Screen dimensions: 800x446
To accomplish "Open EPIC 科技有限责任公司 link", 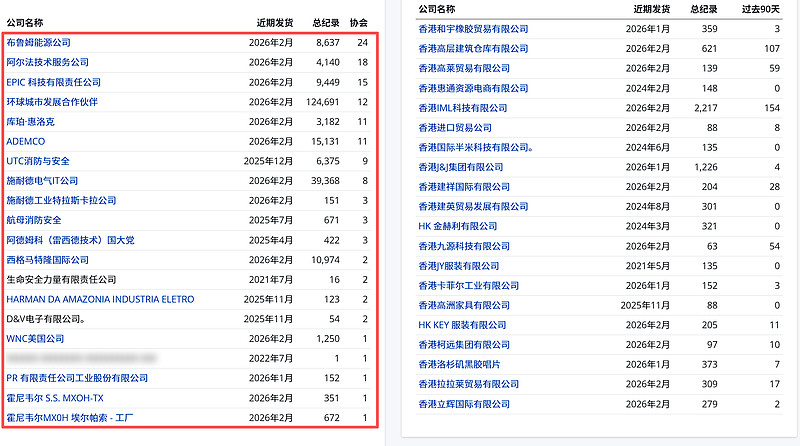I will point(54,82).
